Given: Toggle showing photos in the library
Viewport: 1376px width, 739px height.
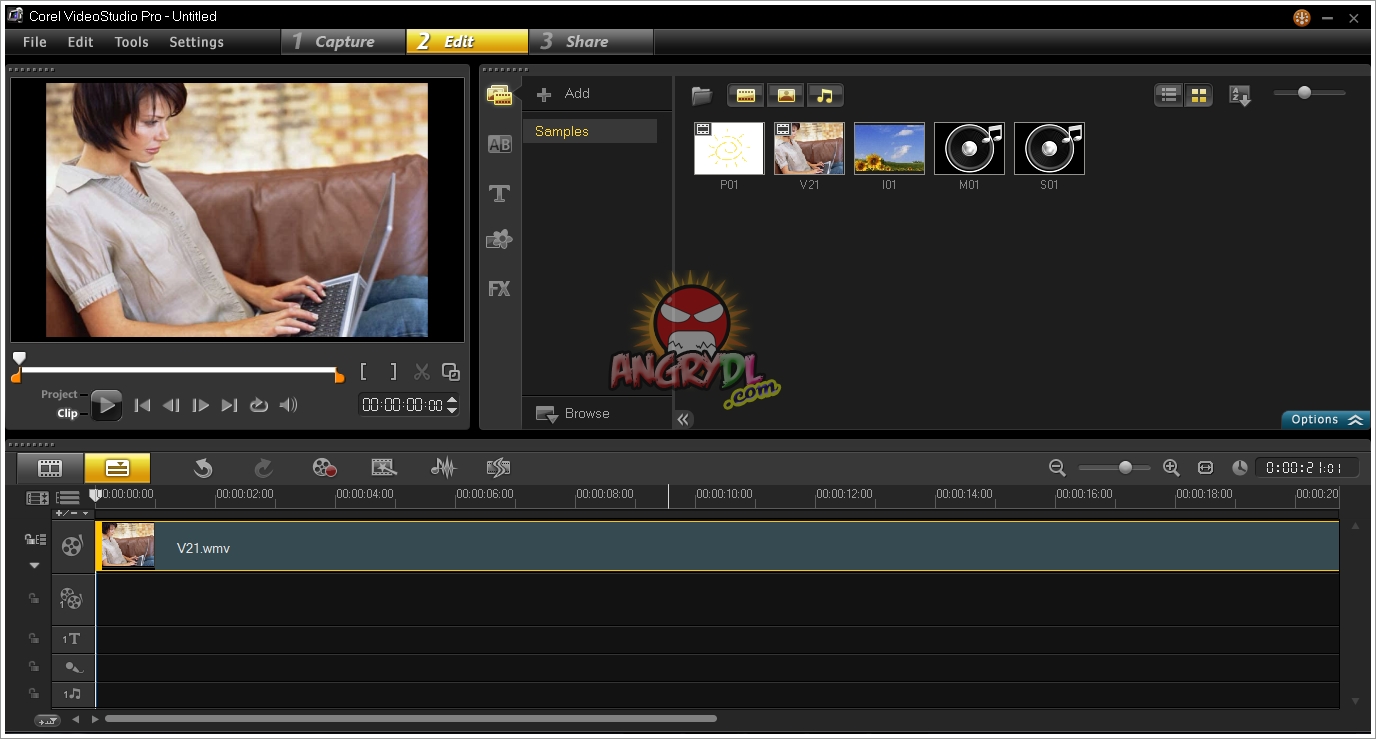Looking at the screenshot, I should coord(785,96).
